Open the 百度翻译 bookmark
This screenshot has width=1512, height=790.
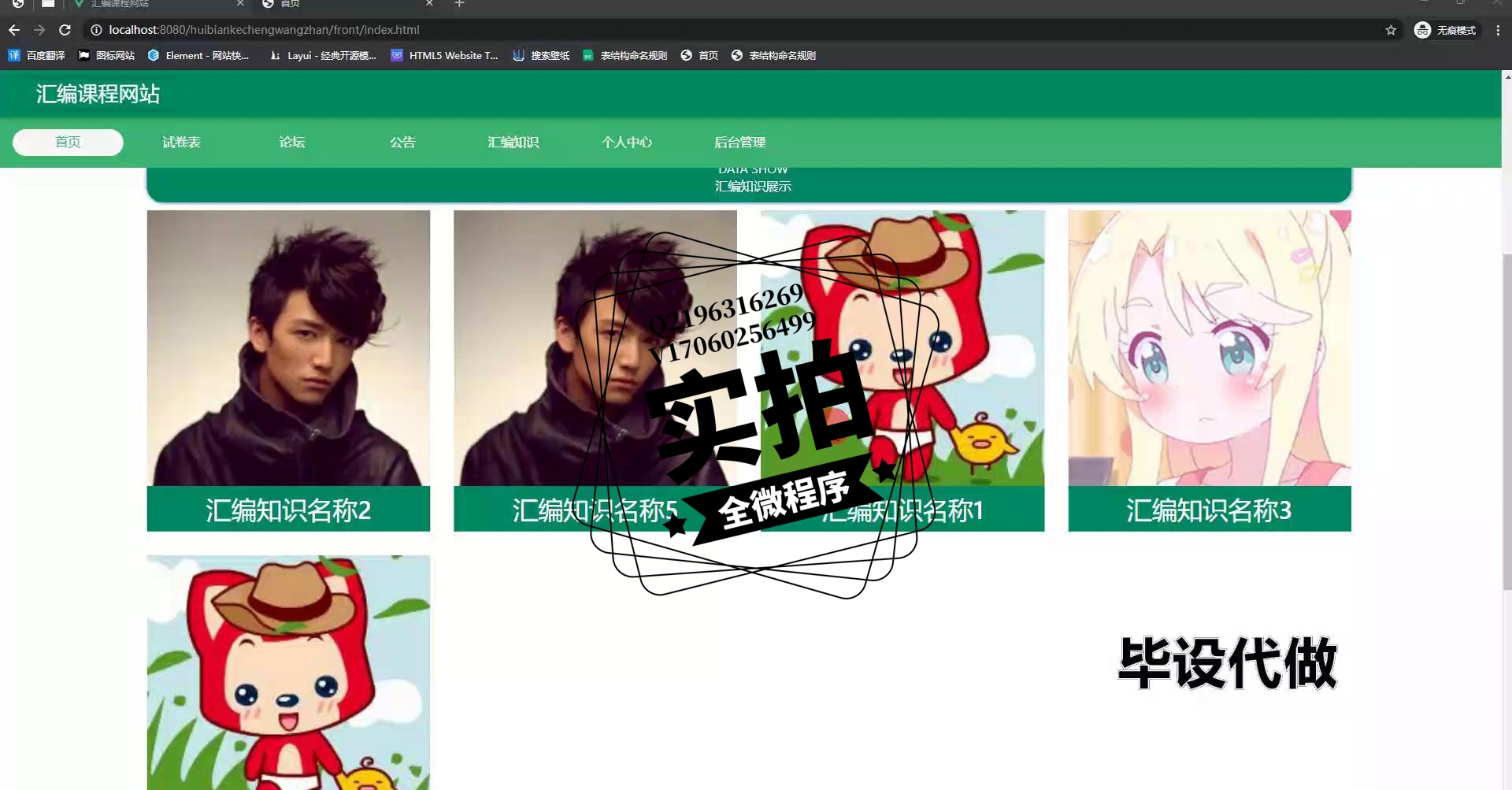36,55
